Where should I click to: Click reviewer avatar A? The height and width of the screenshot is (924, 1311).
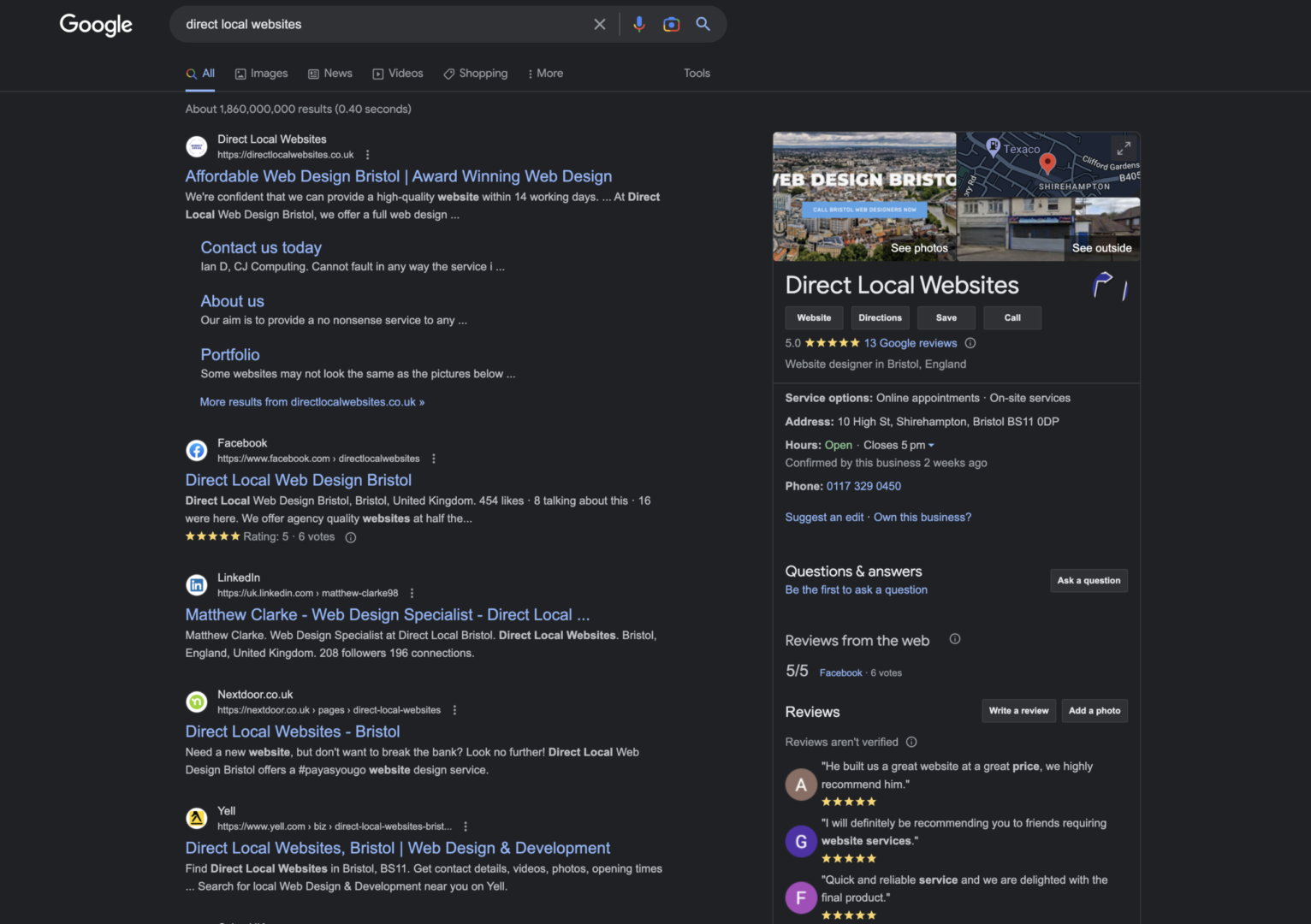pyautogui.click(x=801, y=785)
